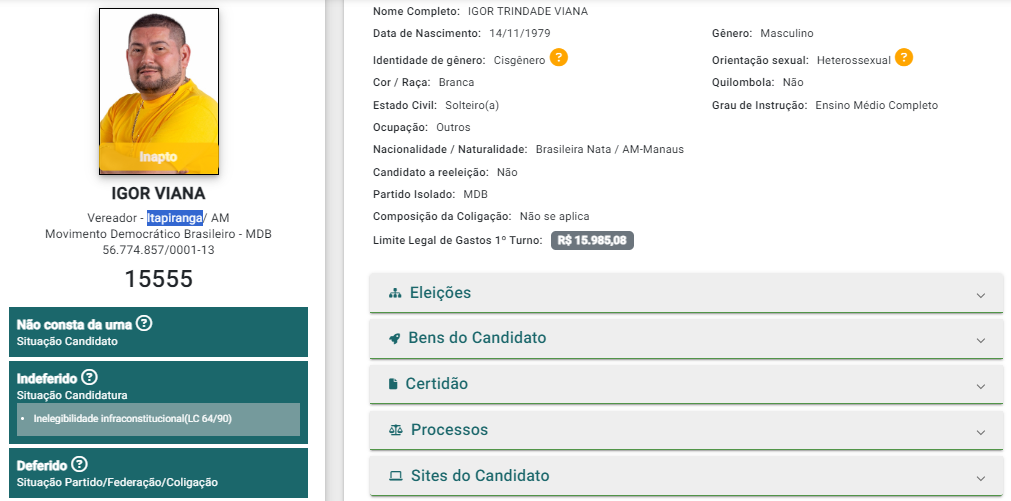Click help icon beside Orientação sexual
Screen dimensions: 1011x501
click(904, 58)
